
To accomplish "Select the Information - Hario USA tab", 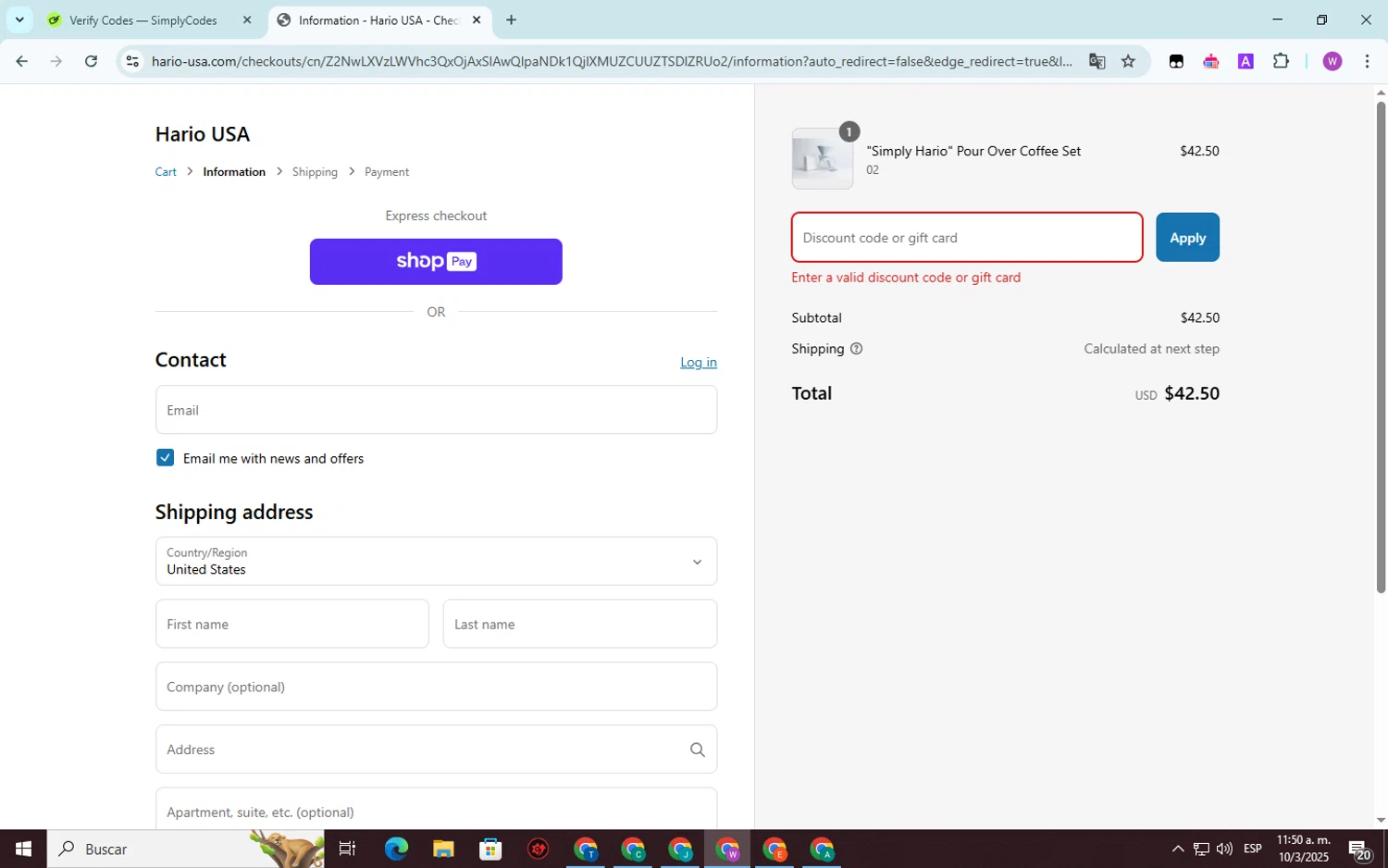I will click(379, 19).
